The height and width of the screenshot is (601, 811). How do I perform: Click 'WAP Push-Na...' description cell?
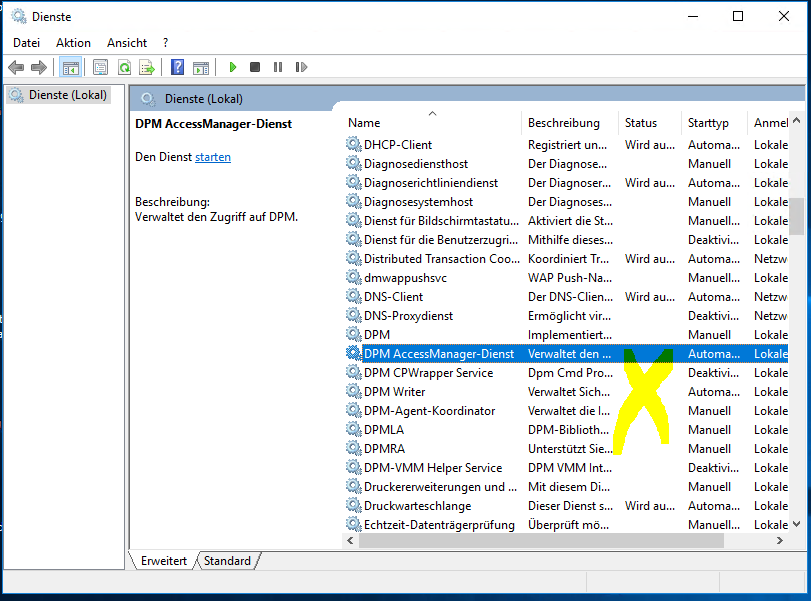(x=569, y=277)
